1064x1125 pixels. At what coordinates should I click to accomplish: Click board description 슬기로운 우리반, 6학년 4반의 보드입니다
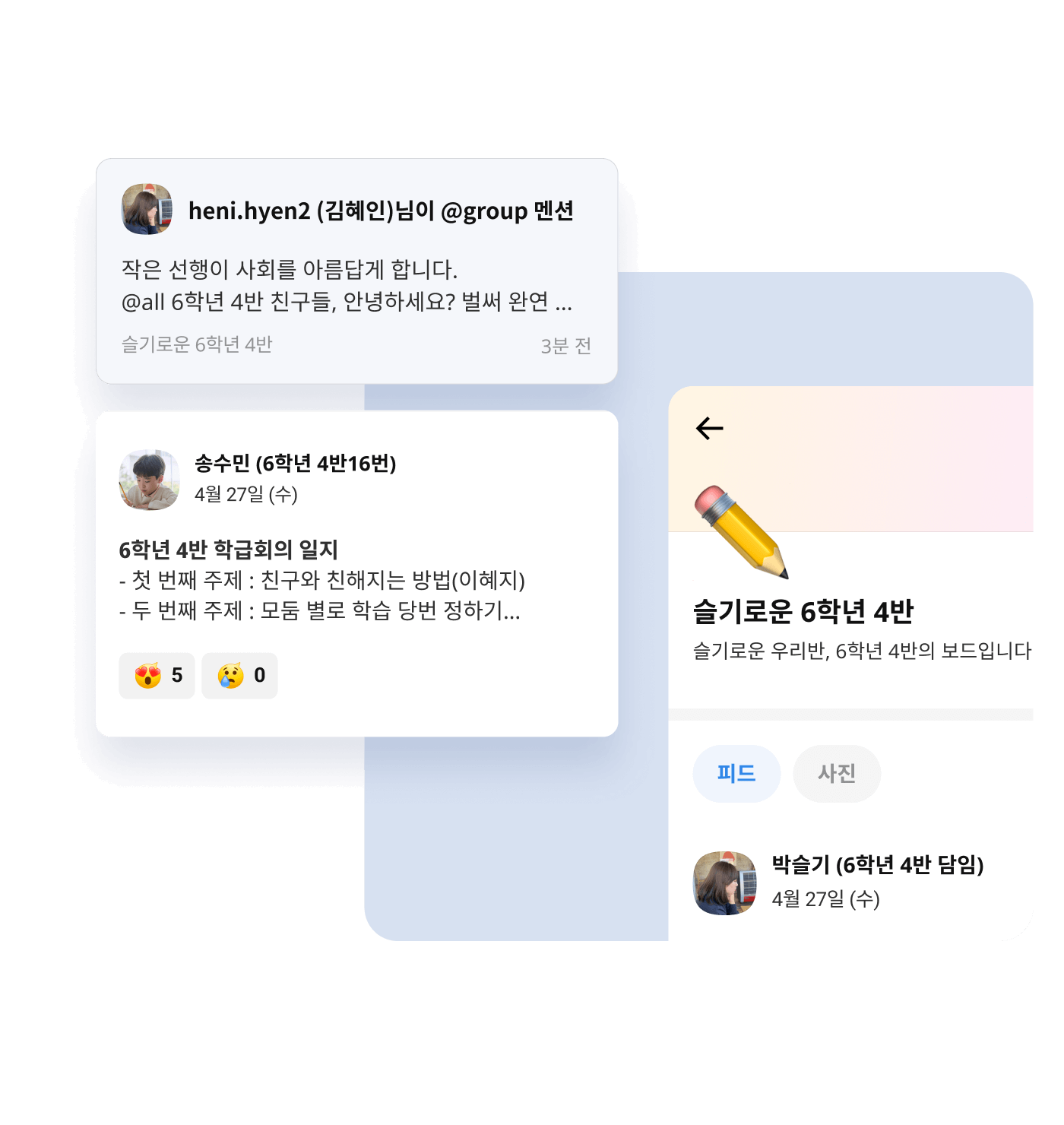862,651
